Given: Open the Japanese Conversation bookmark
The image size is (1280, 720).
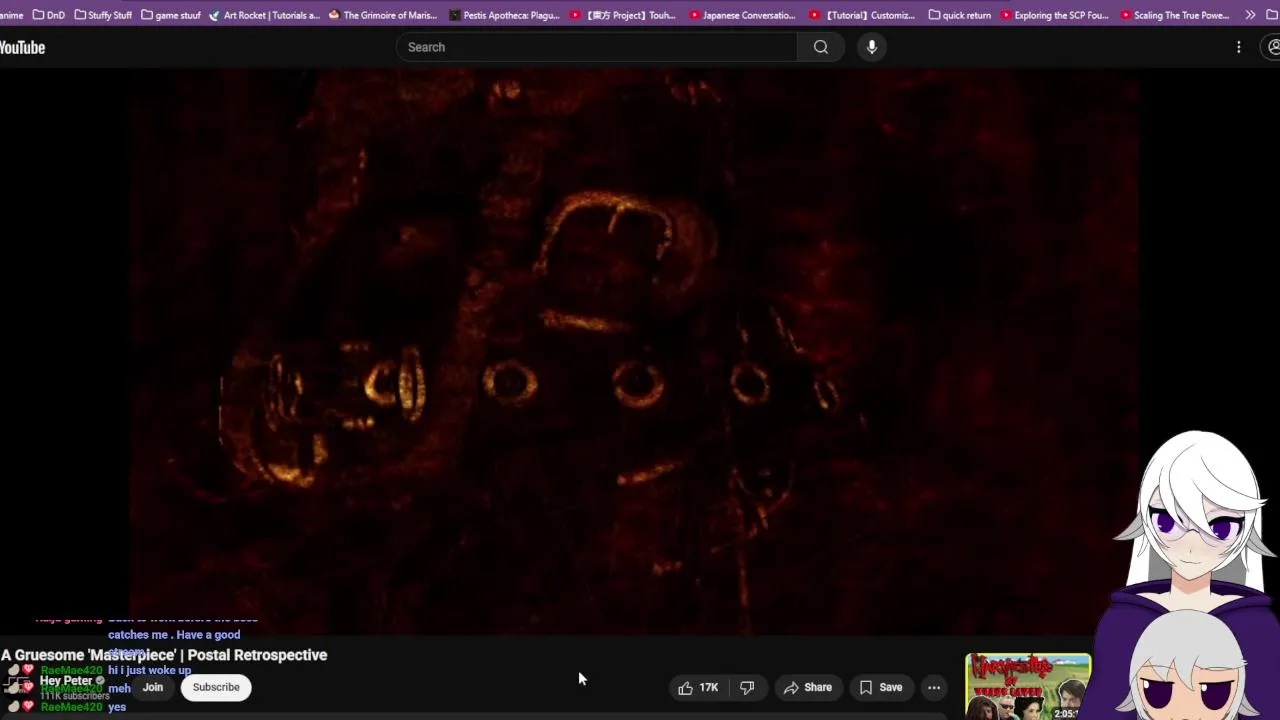Looking at the screenshot, I should [741, 15].
